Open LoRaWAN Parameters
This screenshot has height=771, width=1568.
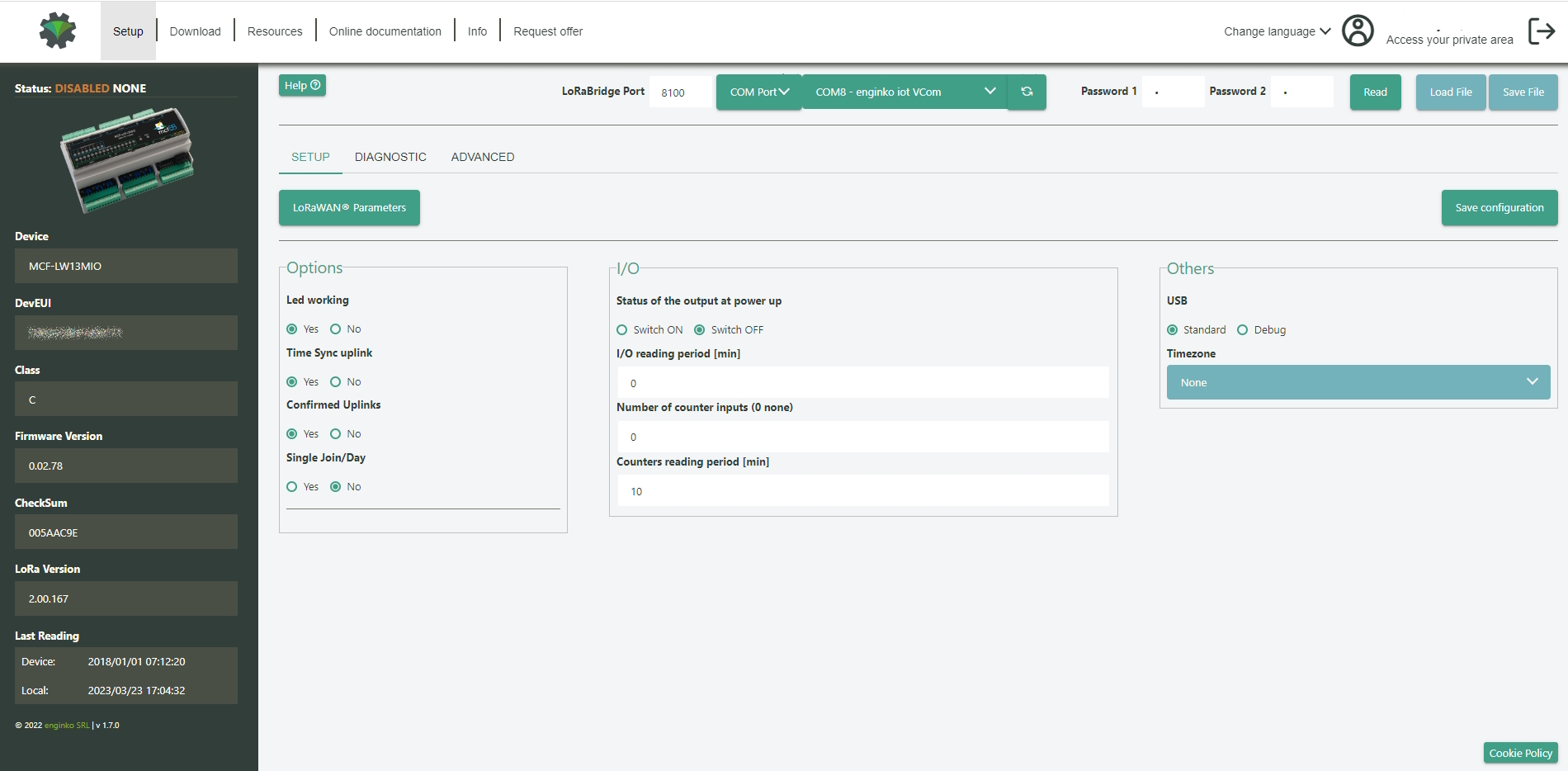point(349,208)
